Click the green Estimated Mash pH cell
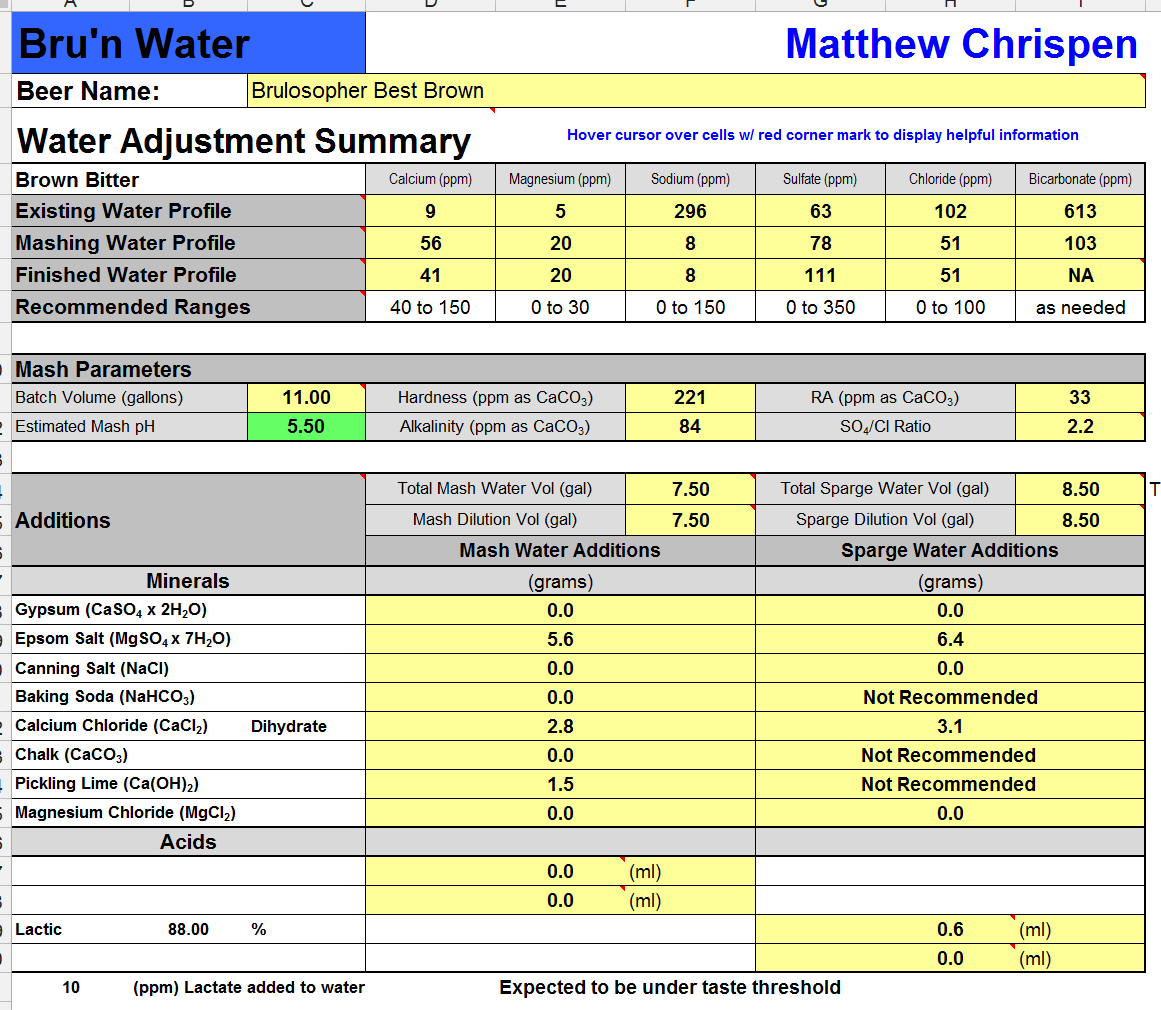Screen dimensions: 1161x1010 pyautogui.click(x=306, y=426)
